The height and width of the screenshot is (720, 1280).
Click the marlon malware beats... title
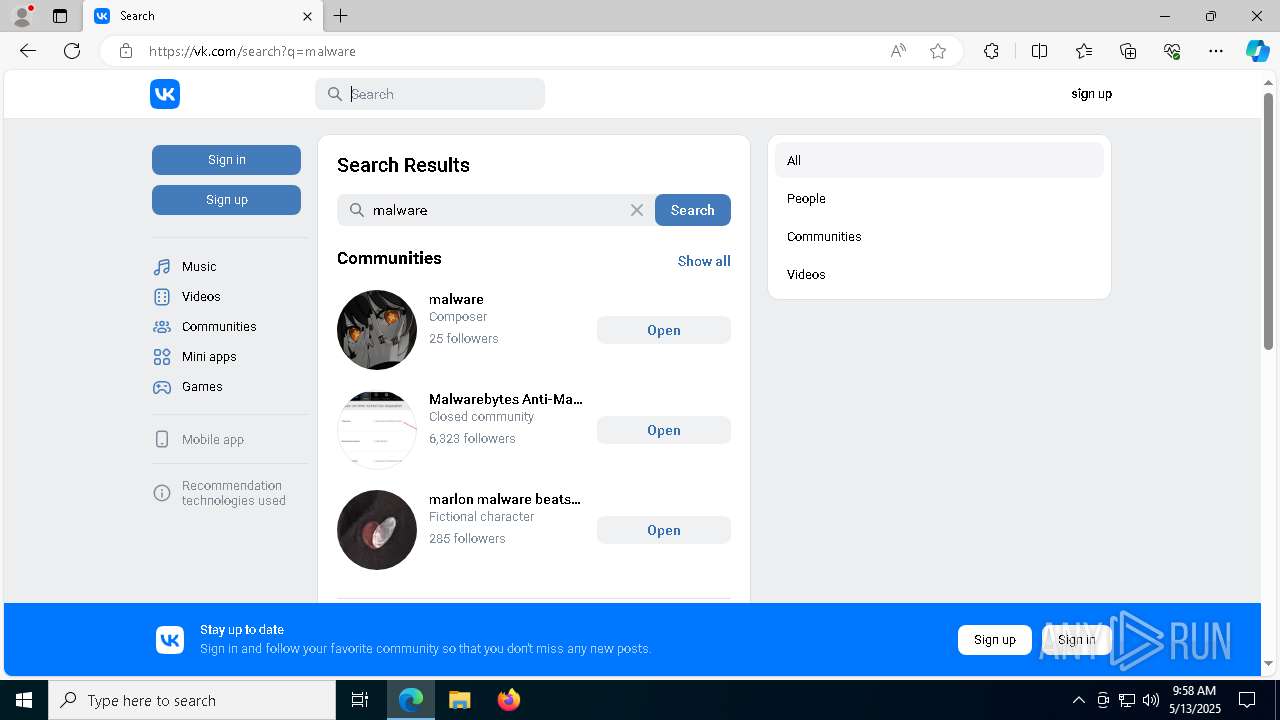(505, 499)
